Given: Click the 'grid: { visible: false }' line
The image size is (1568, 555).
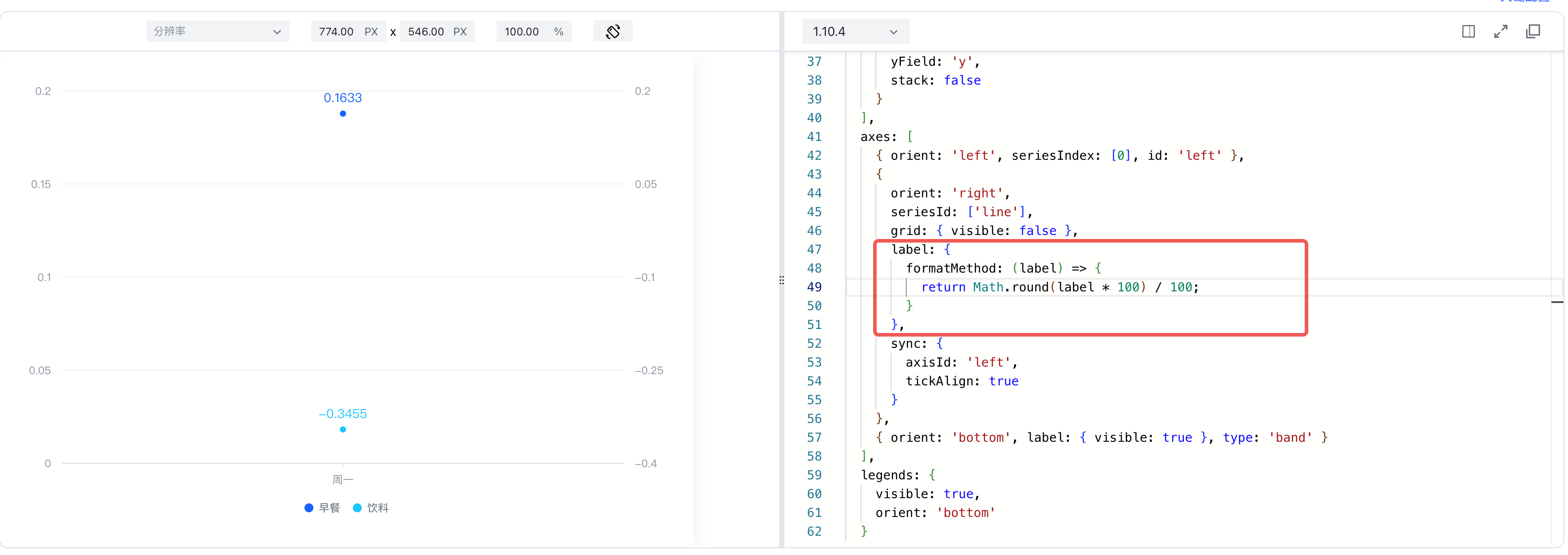Looking at the screenshot, I should [984, 231].
